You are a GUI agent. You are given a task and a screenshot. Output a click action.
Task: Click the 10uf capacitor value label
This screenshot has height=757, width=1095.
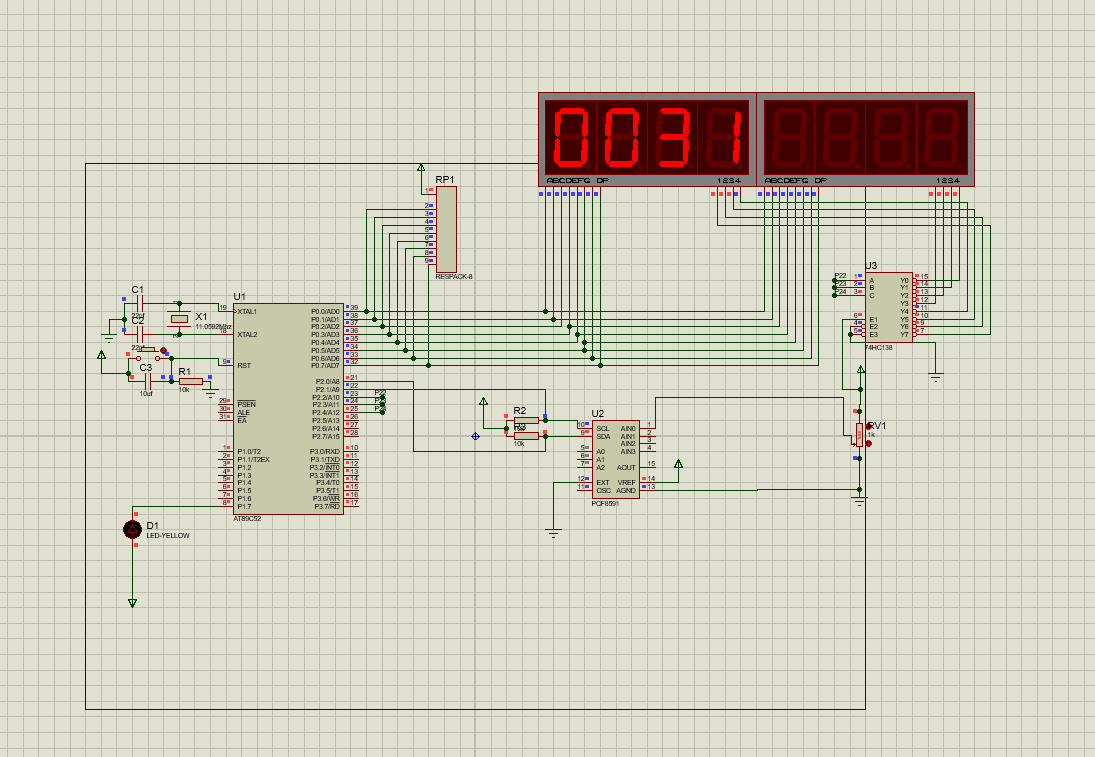pos(146,393)
